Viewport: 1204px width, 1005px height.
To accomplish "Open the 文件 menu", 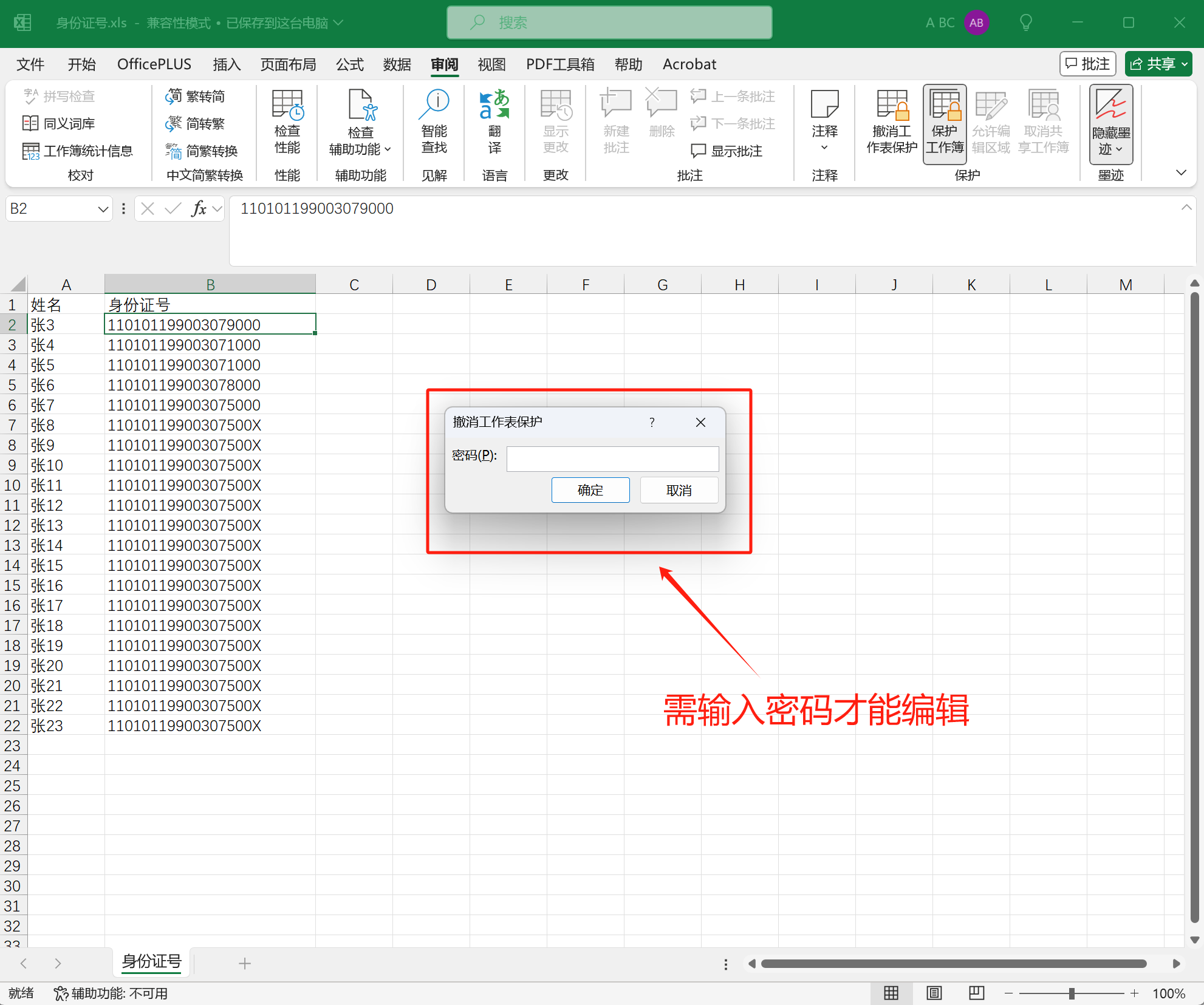I will point(30,64).
